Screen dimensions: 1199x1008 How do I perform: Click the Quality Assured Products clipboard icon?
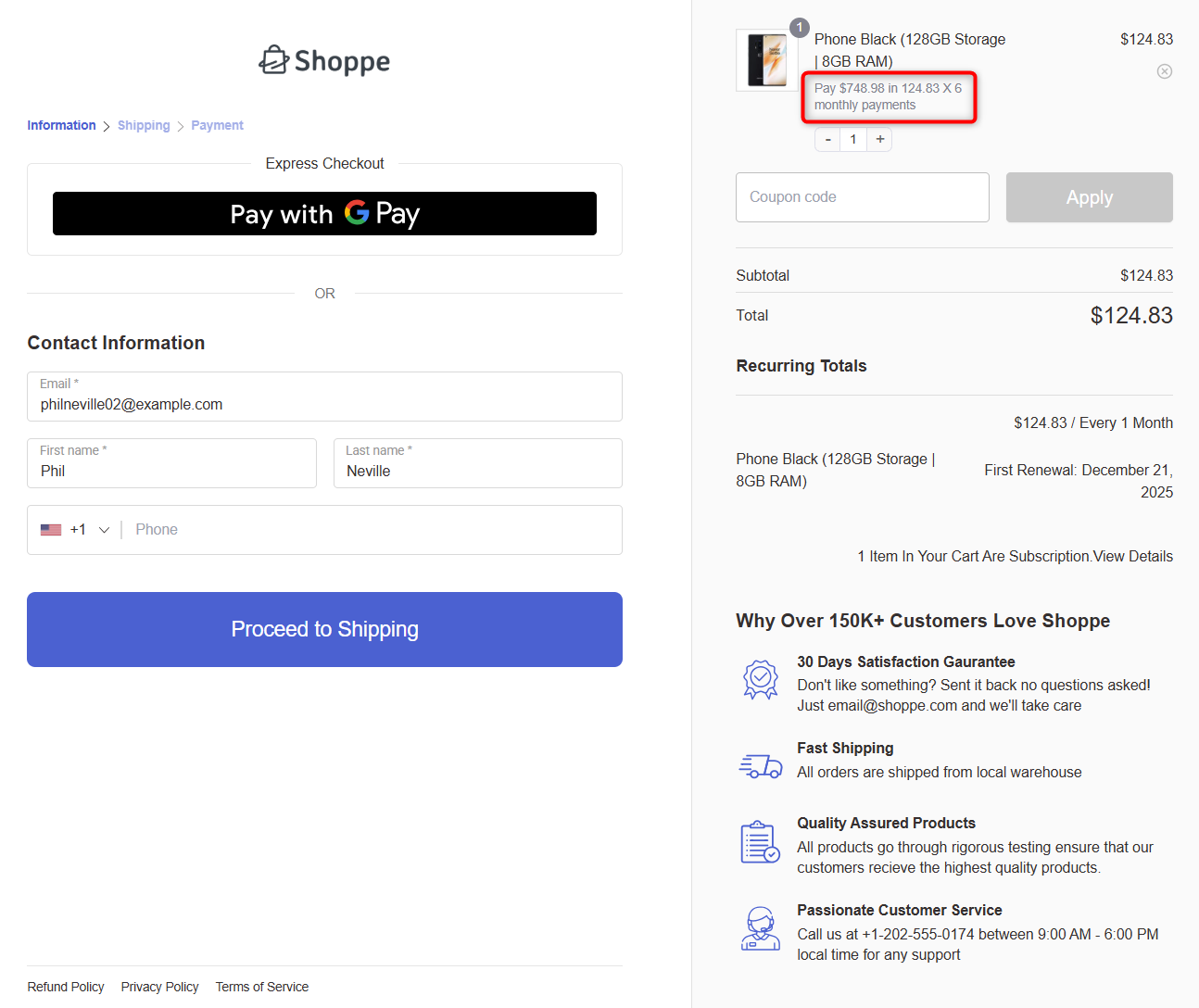(x=760, y=841)
